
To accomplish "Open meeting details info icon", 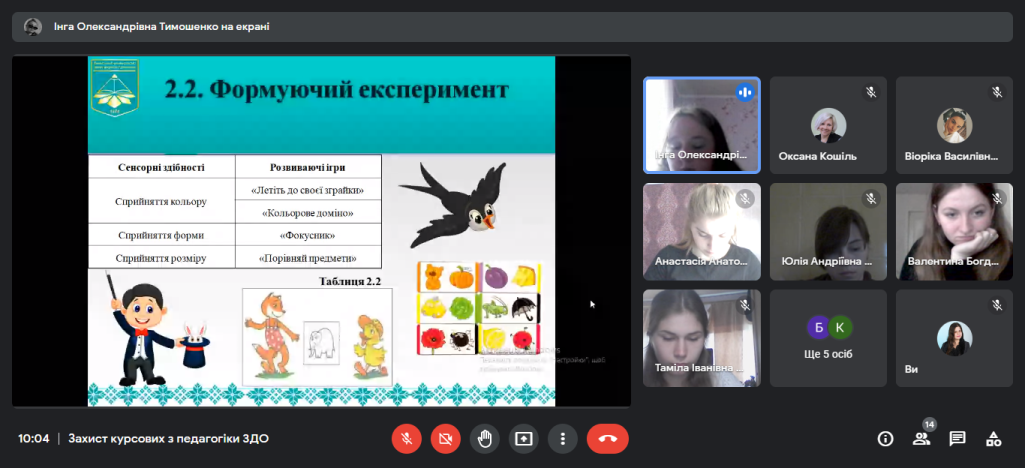I will point(886,439).
